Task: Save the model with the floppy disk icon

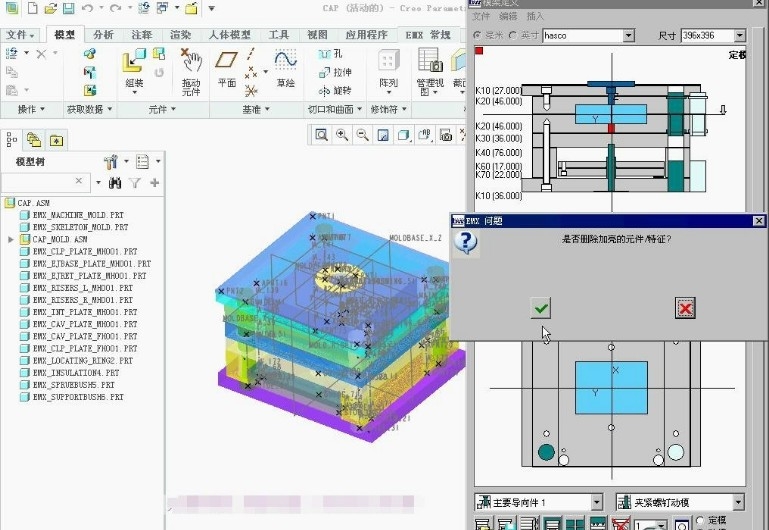Action: click(69, 8)
